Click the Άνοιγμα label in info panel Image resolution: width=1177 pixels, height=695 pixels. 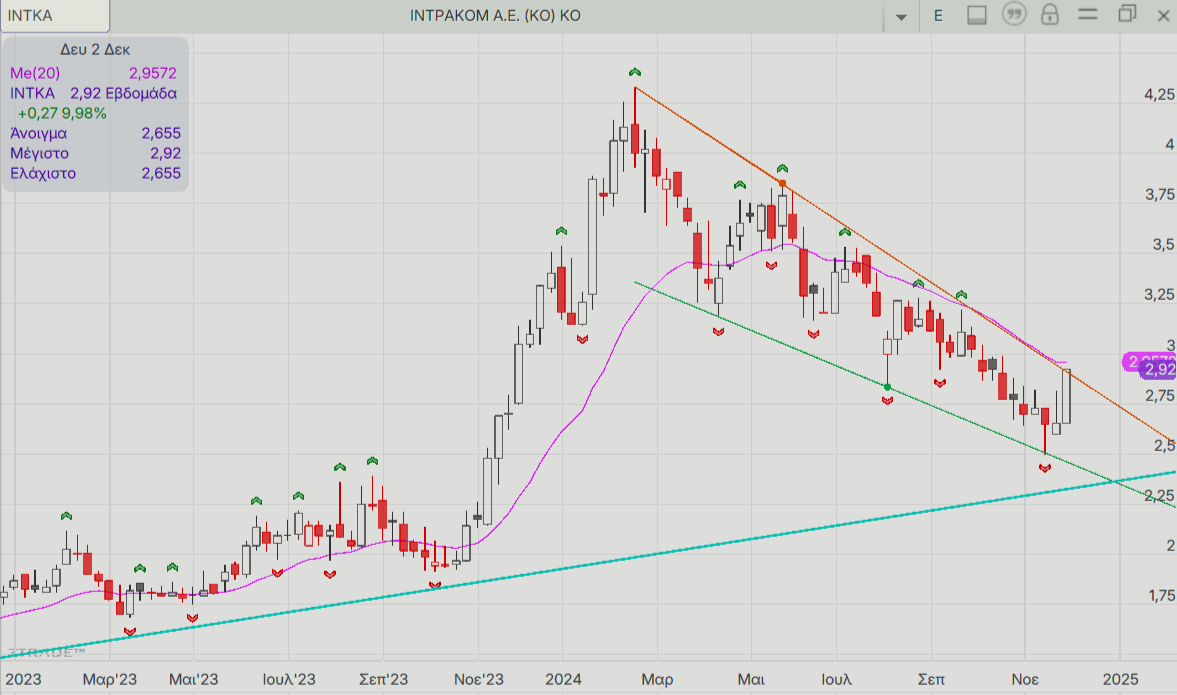pyautogui.click(x=38, y=133)
